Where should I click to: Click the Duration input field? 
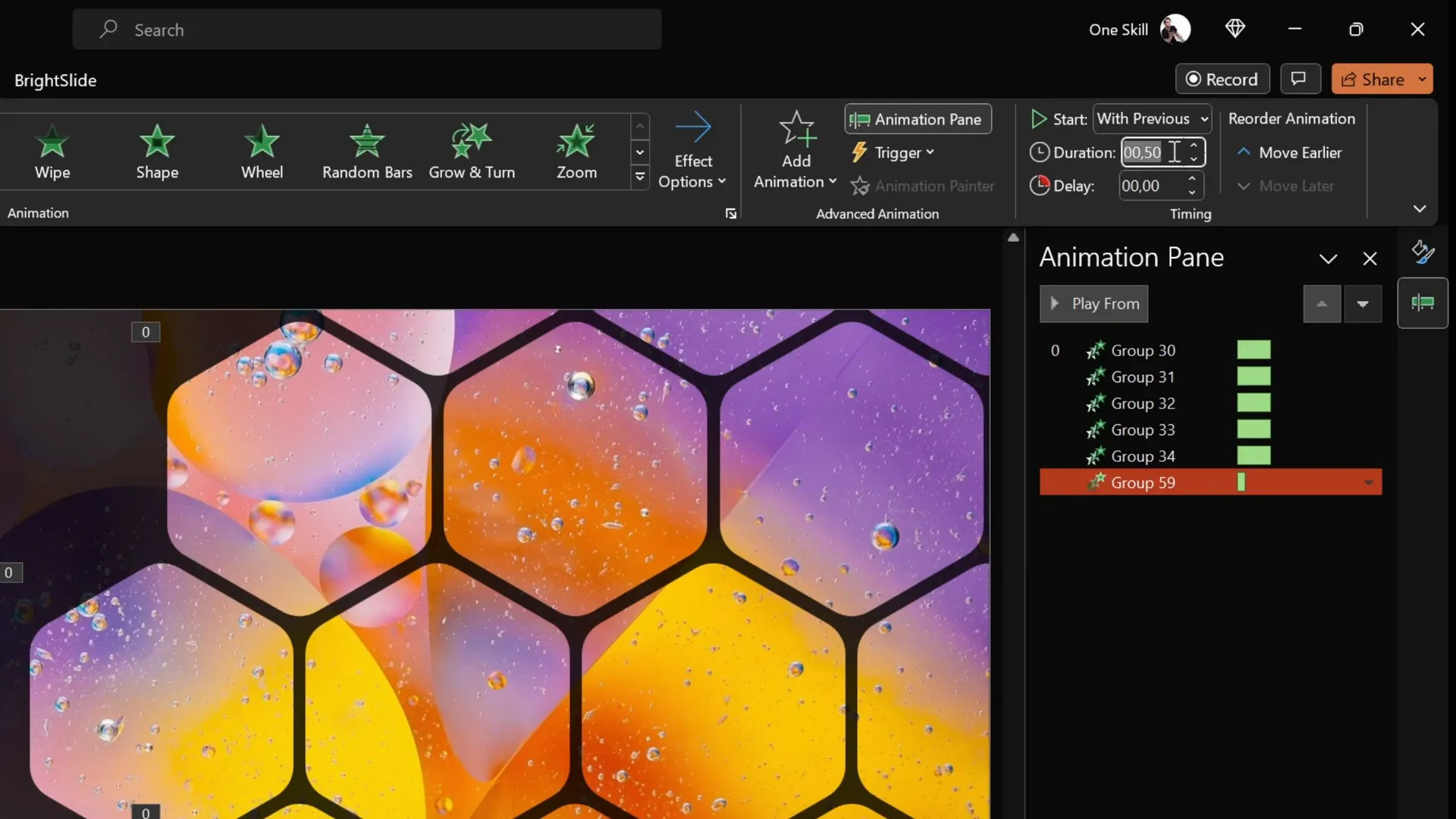click(x=1152, y=152)
